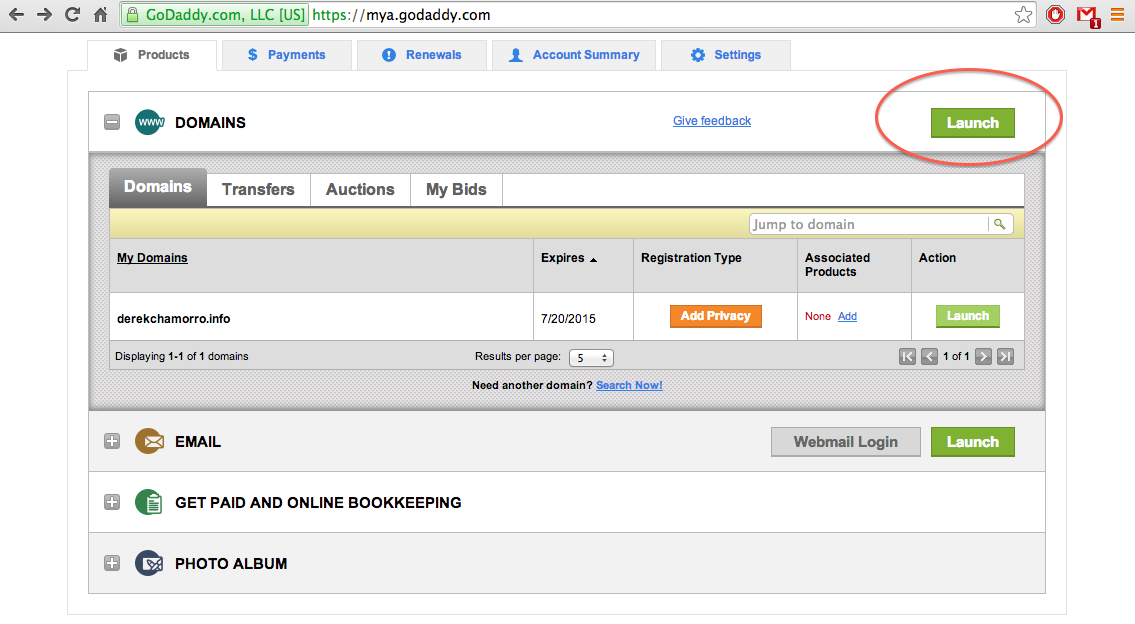This screenshot has width=1135, height=624.
Task: Click the Email envelope section icon
Action: click(x=150, y=441)
